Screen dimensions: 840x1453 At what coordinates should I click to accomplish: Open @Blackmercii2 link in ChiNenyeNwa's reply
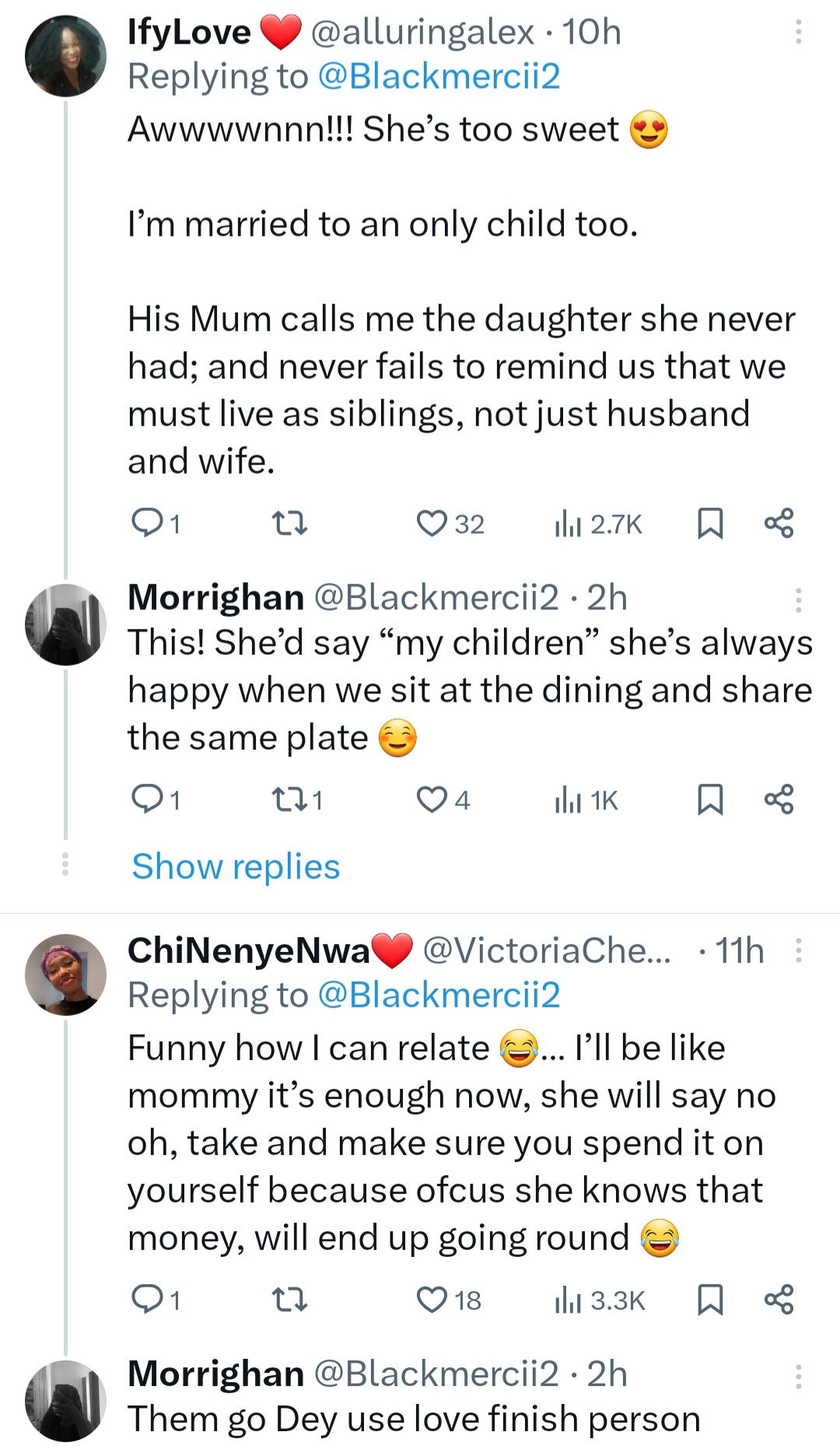pos(439,995)
